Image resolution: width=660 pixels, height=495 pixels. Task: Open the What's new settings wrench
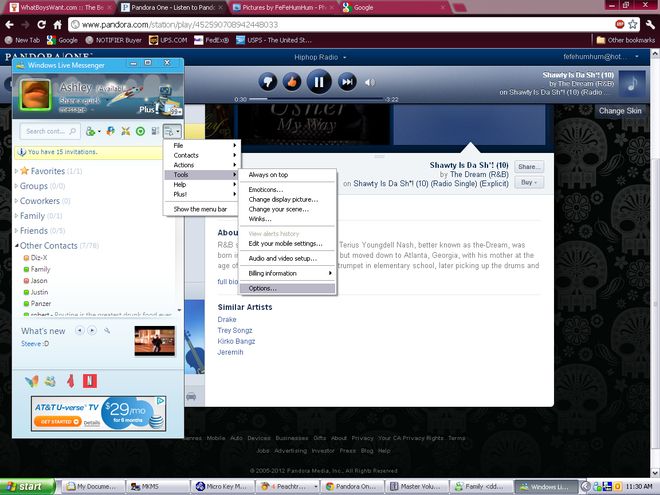(107, 330)
